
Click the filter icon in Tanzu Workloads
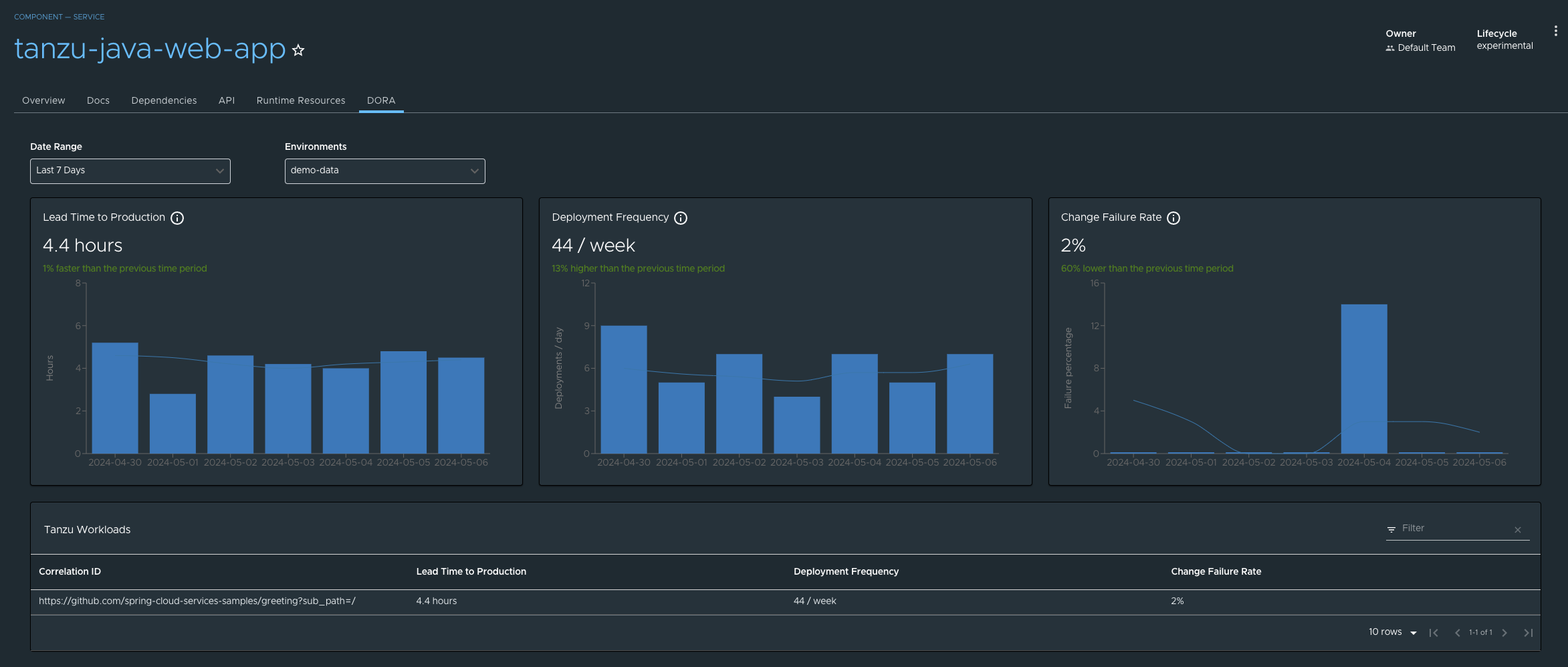[1391, 529]
